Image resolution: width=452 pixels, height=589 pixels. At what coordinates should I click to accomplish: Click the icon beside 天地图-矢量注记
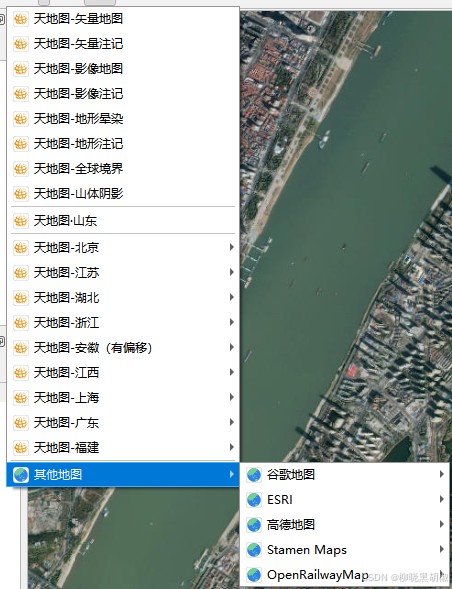(21, 44)
